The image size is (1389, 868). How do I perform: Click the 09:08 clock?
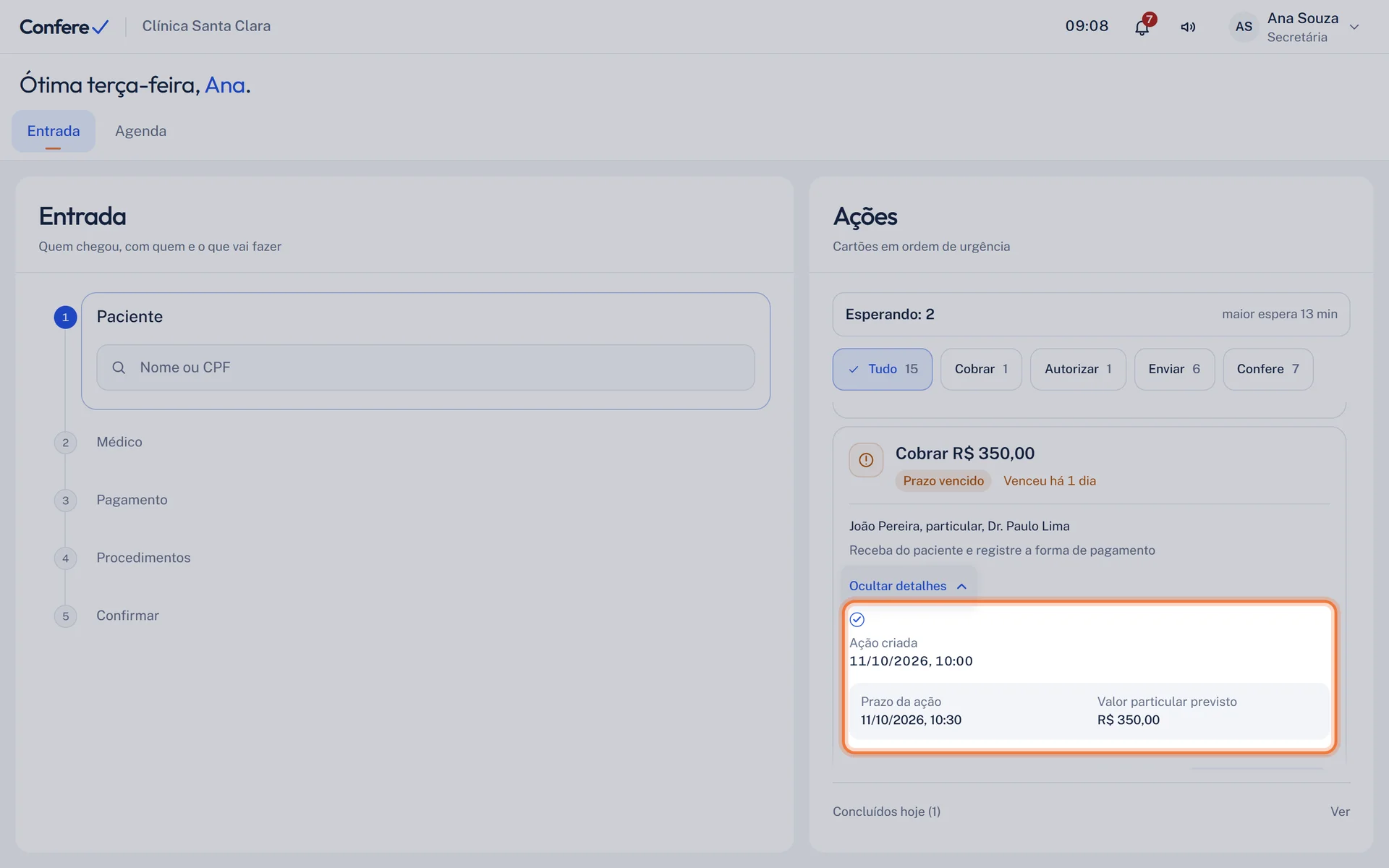click(x=1087, y=26)
